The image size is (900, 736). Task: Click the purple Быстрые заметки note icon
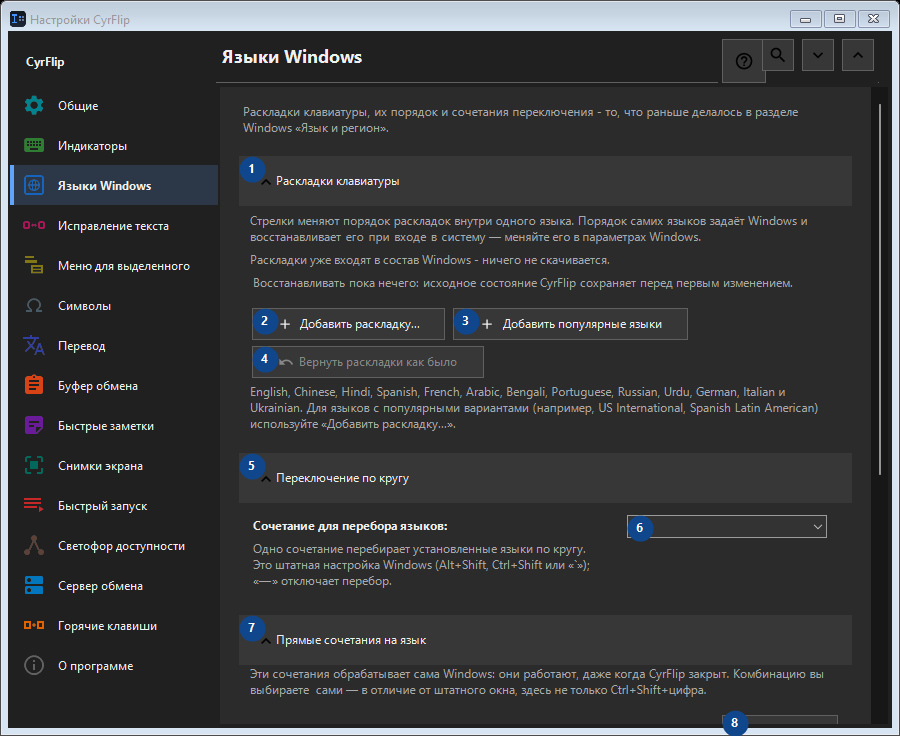click(x=34, y=426)
